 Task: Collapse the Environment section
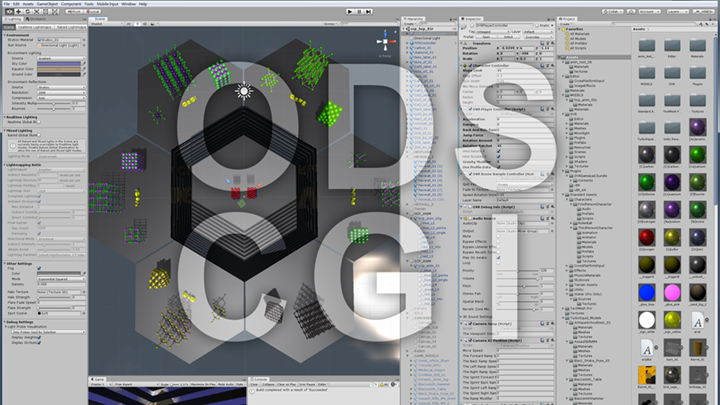point(5,35)
